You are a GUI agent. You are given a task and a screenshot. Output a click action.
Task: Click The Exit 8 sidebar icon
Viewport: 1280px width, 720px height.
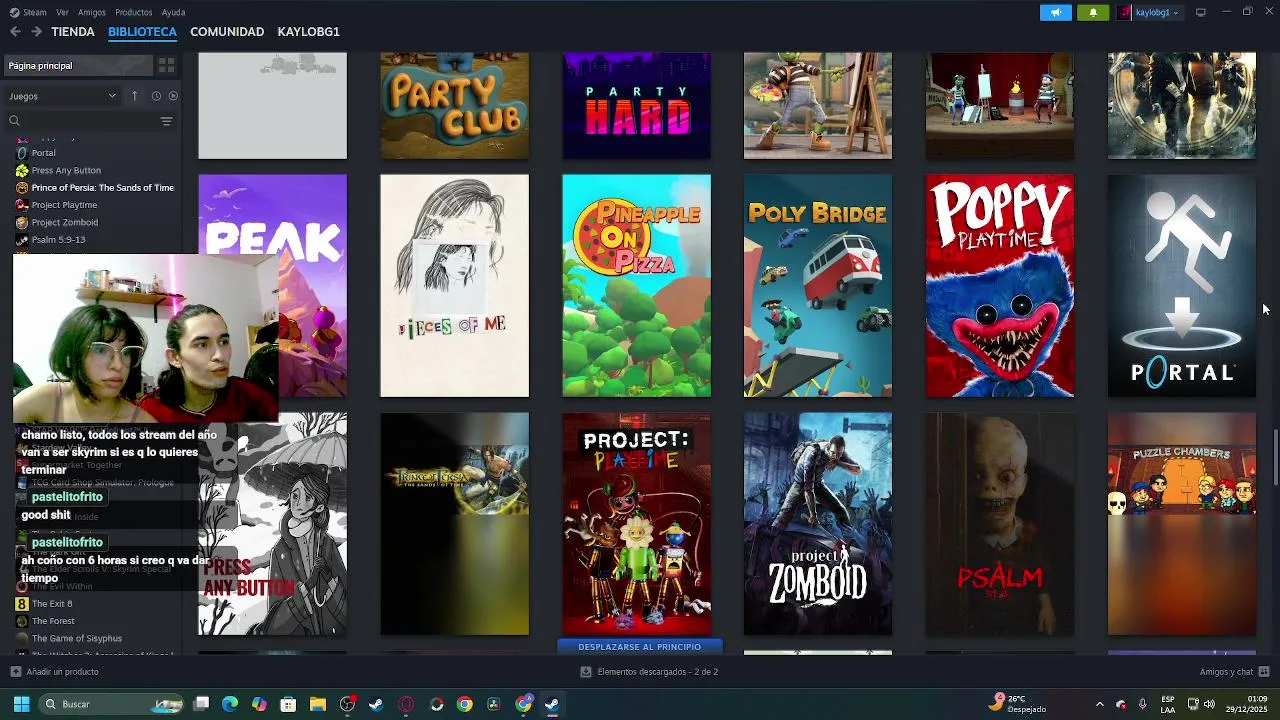[x=22, y=604]
